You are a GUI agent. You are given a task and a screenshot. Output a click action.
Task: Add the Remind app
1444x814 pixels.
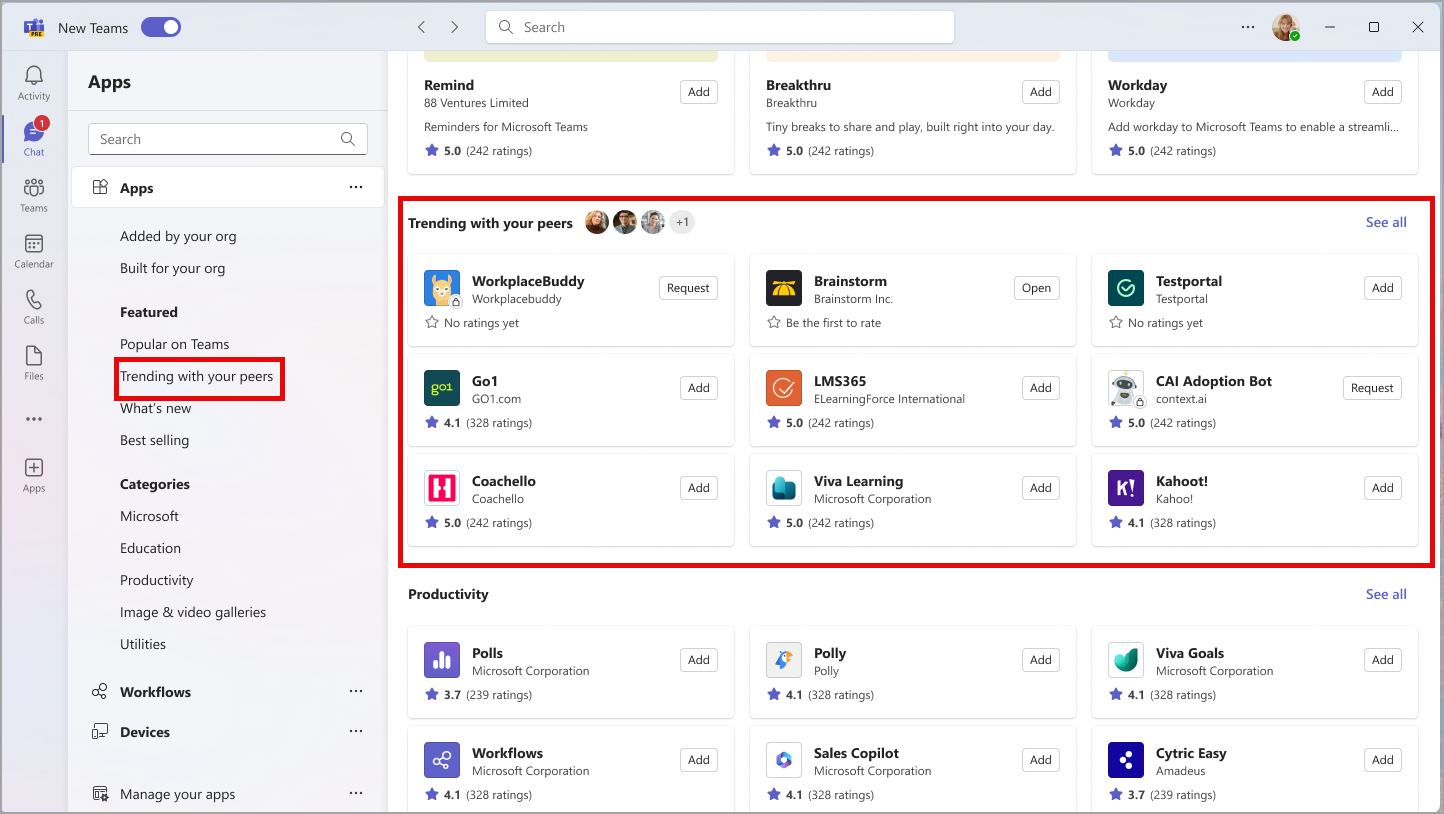point(699,92)
